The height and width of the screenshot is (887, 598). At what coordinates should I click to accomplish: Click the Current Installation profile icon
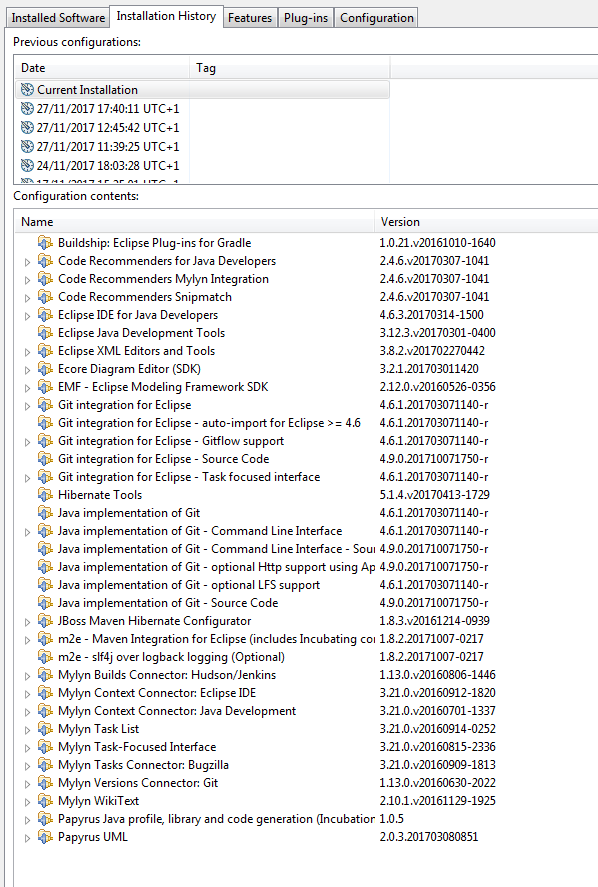pos(27,89)
